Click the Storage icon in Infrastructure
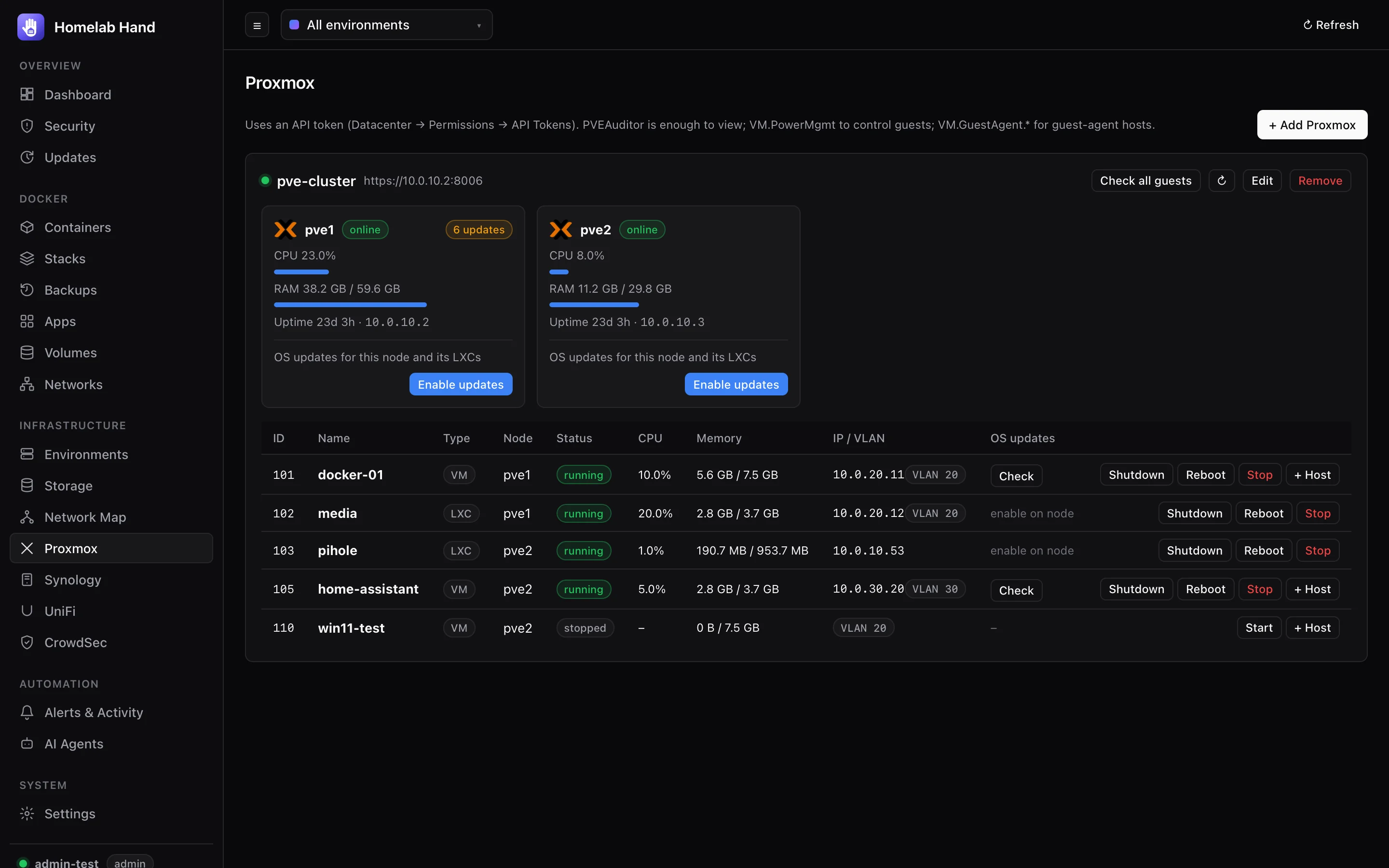 pyautogui.click(x=27, y=486)
